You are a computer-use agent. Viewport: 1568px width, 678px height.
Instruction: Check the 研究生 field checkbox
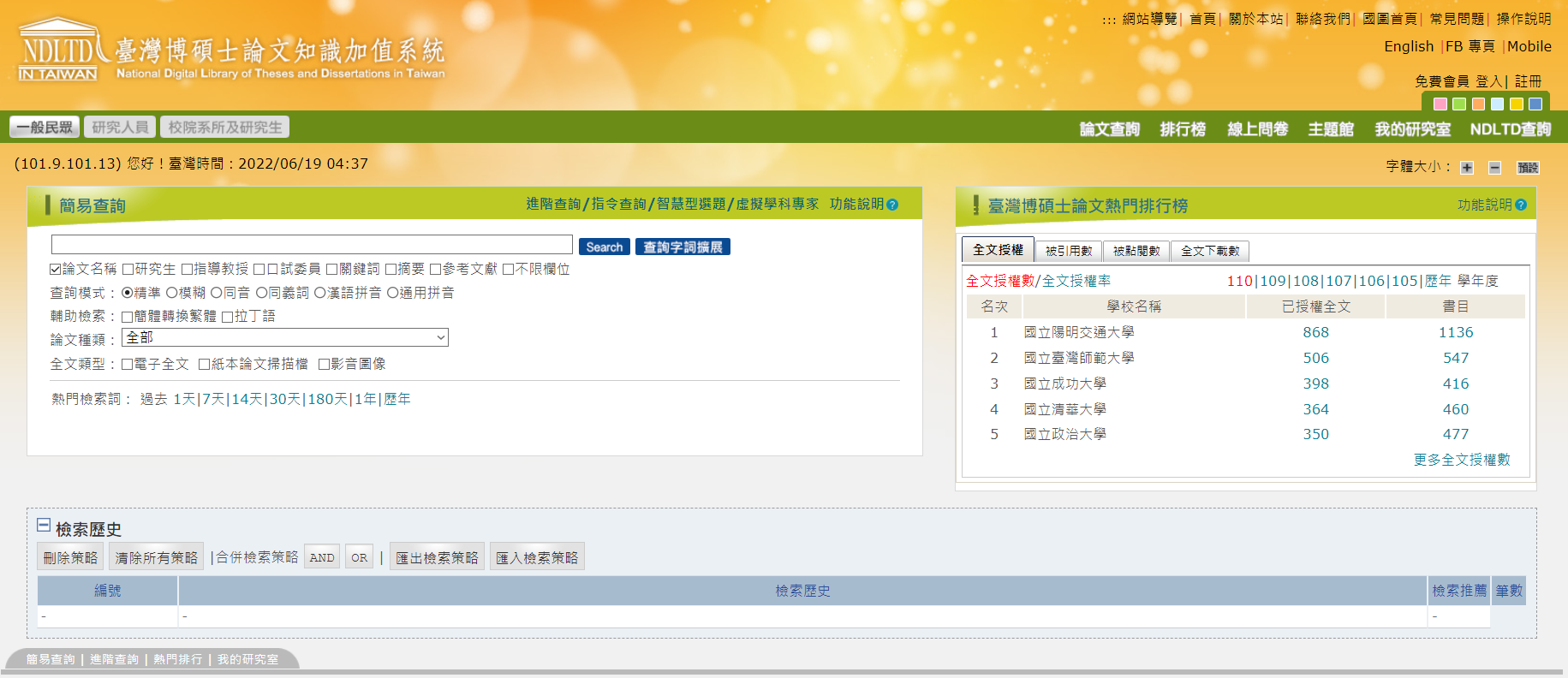point(128,270)
